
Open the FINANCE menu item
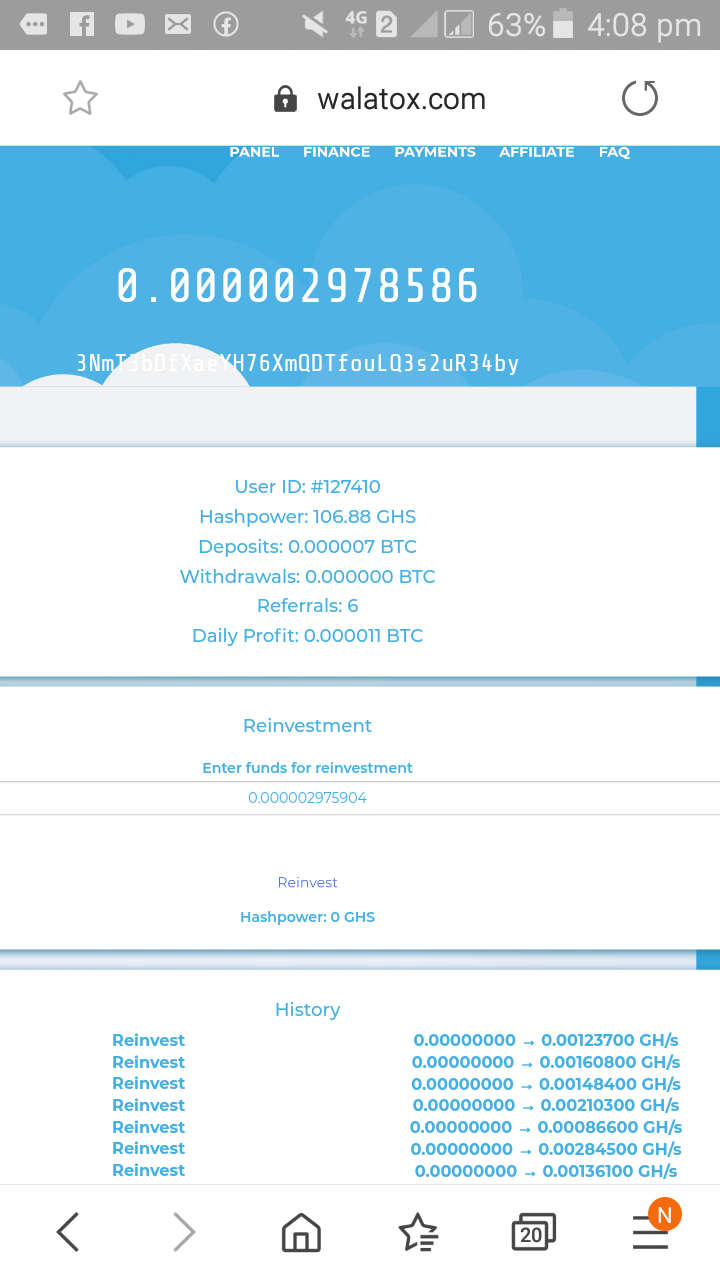336,152
